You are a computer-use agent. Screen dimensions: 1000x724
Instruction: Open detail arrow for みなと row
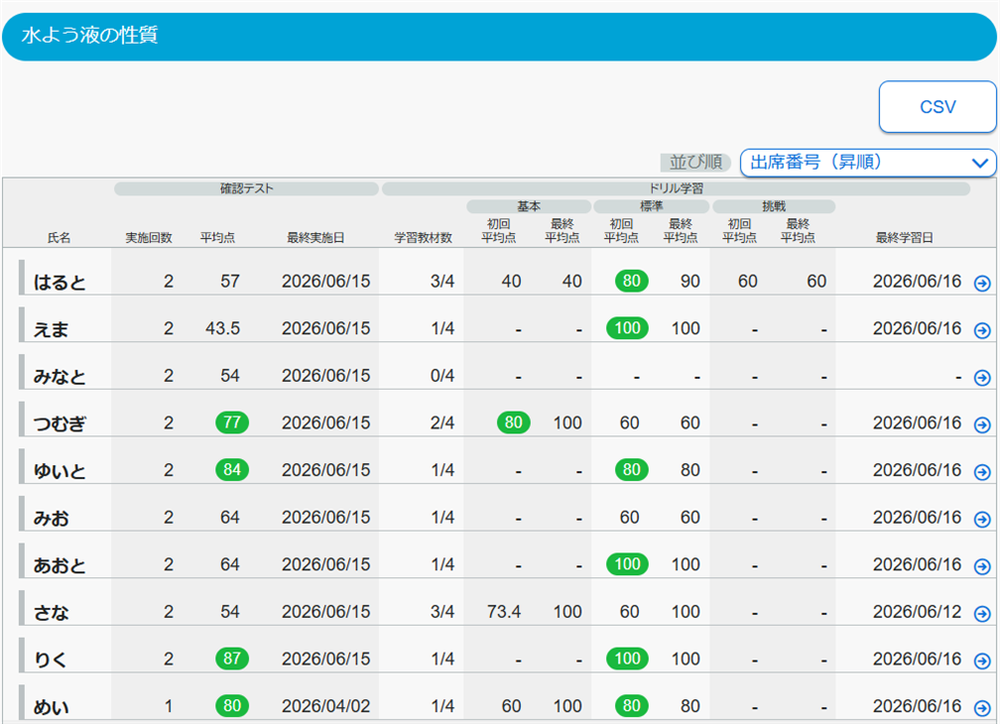[x=982, y=378]
